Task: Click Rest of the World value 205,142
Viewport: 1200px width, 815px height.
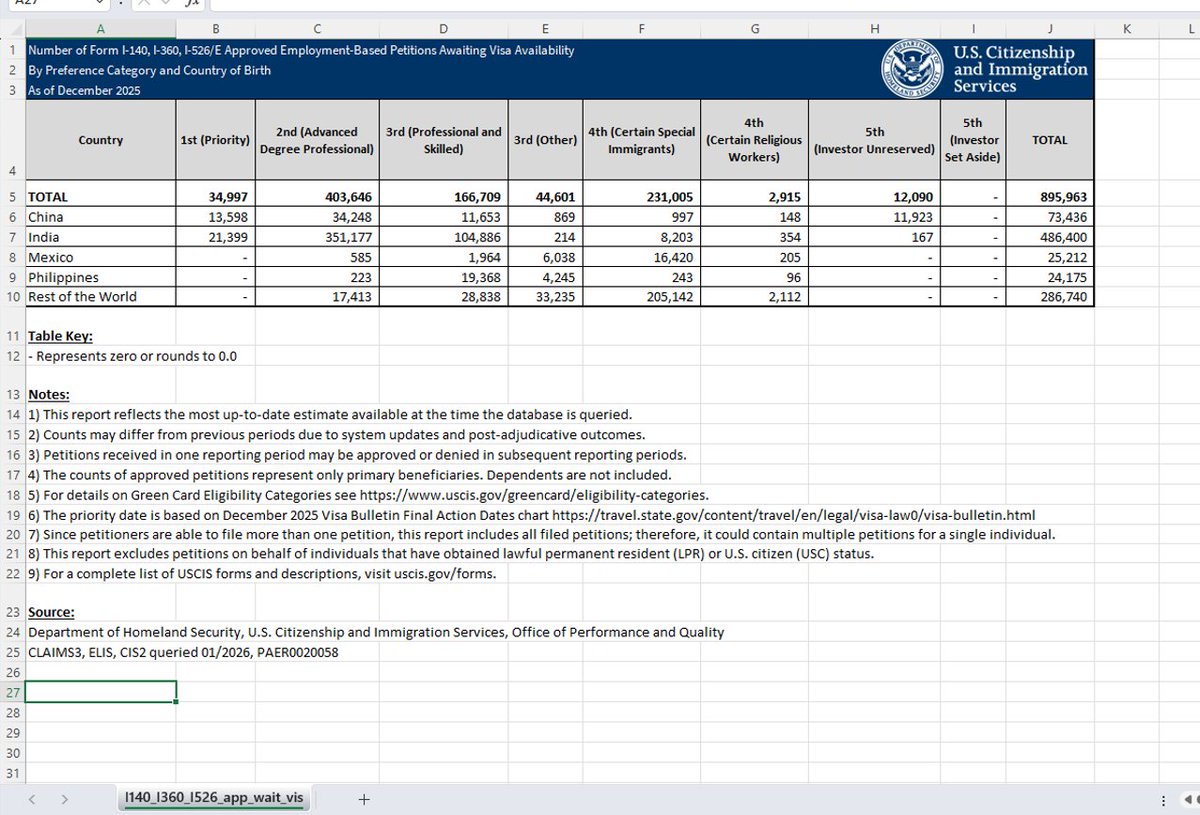Action: tap(640, 296)
